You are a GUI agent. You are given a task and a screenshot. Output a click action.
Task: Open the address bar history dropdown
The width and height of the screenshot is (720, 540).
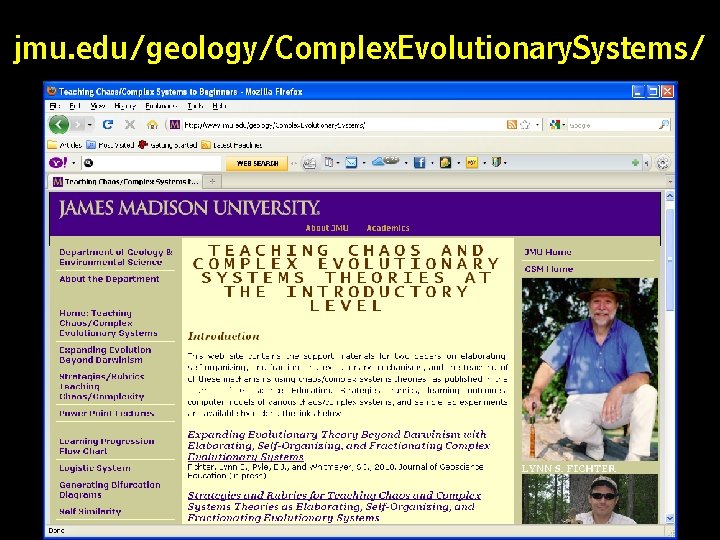coord(537,125)
